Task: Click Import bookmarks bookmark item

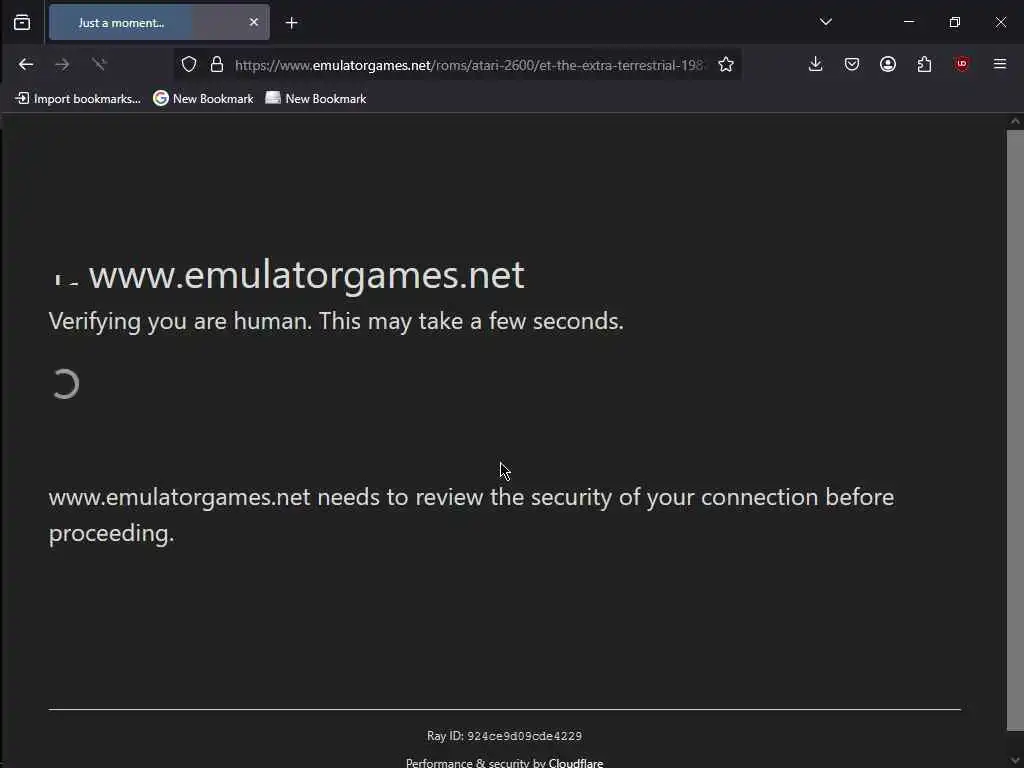Action: tap(77, 99)
